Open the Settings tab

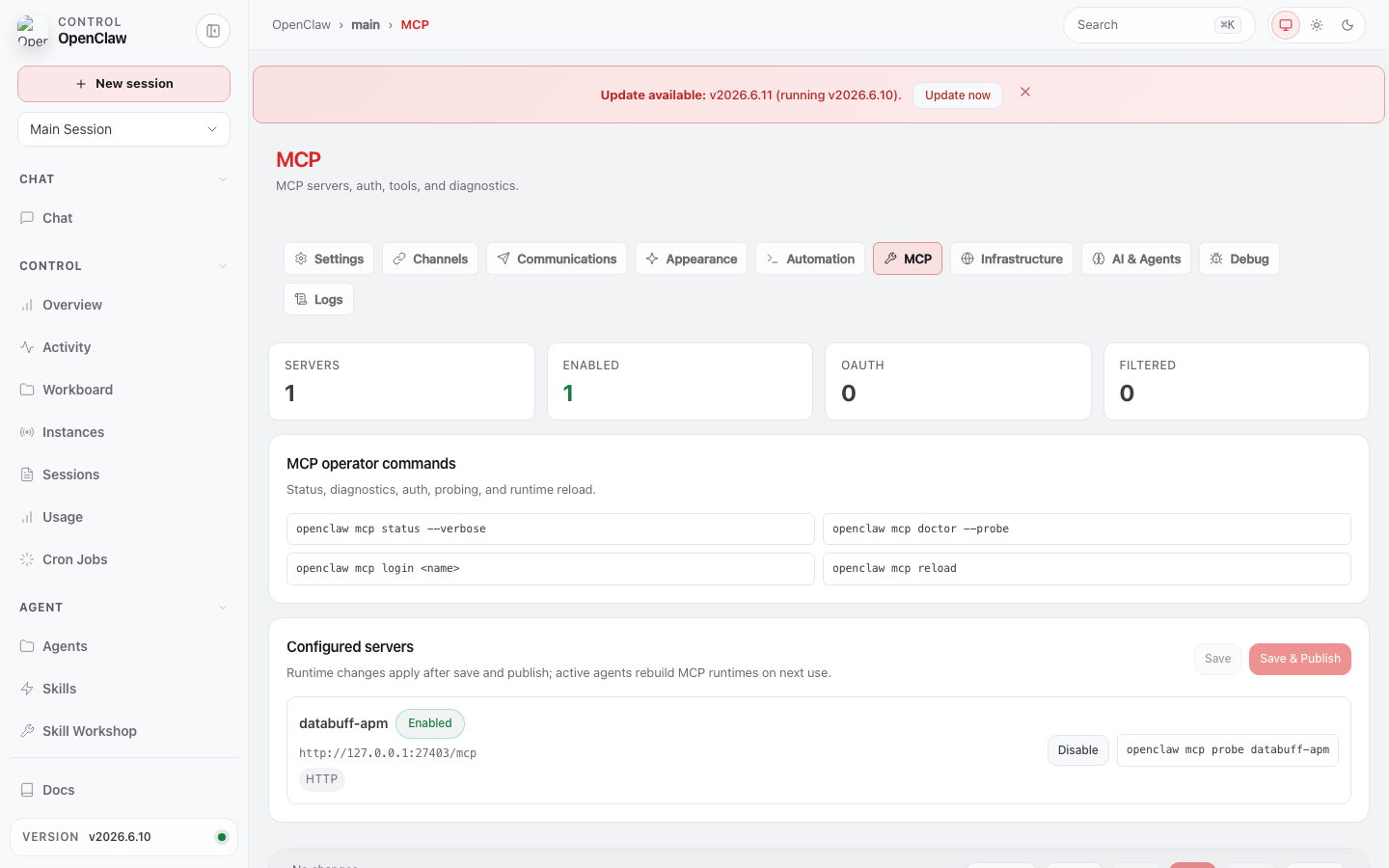tap(329, 258)
